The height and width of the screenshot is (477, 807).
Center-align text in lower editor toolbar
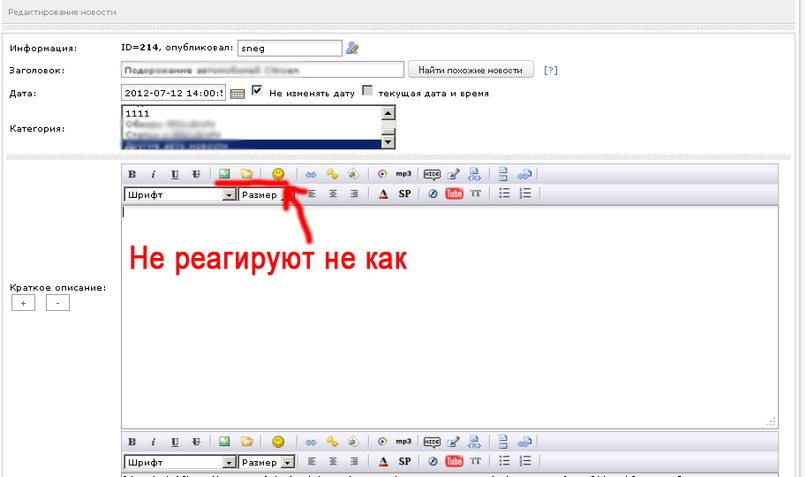point(333,461)
